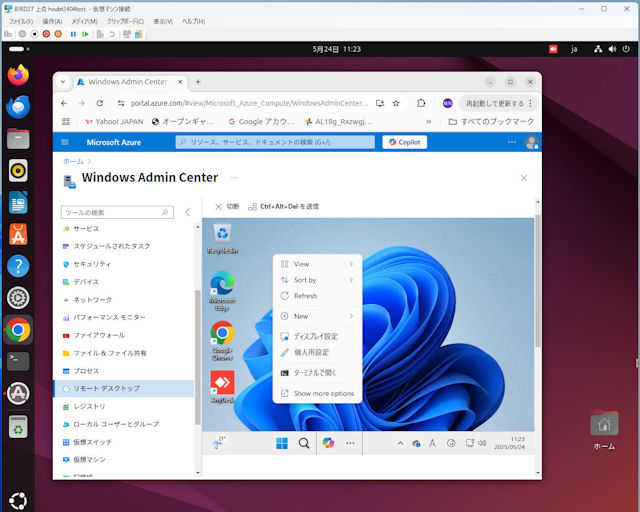Open the 操作(A) menu in the VM window
This screenshot has height=512, width=640.
(52, 21)
